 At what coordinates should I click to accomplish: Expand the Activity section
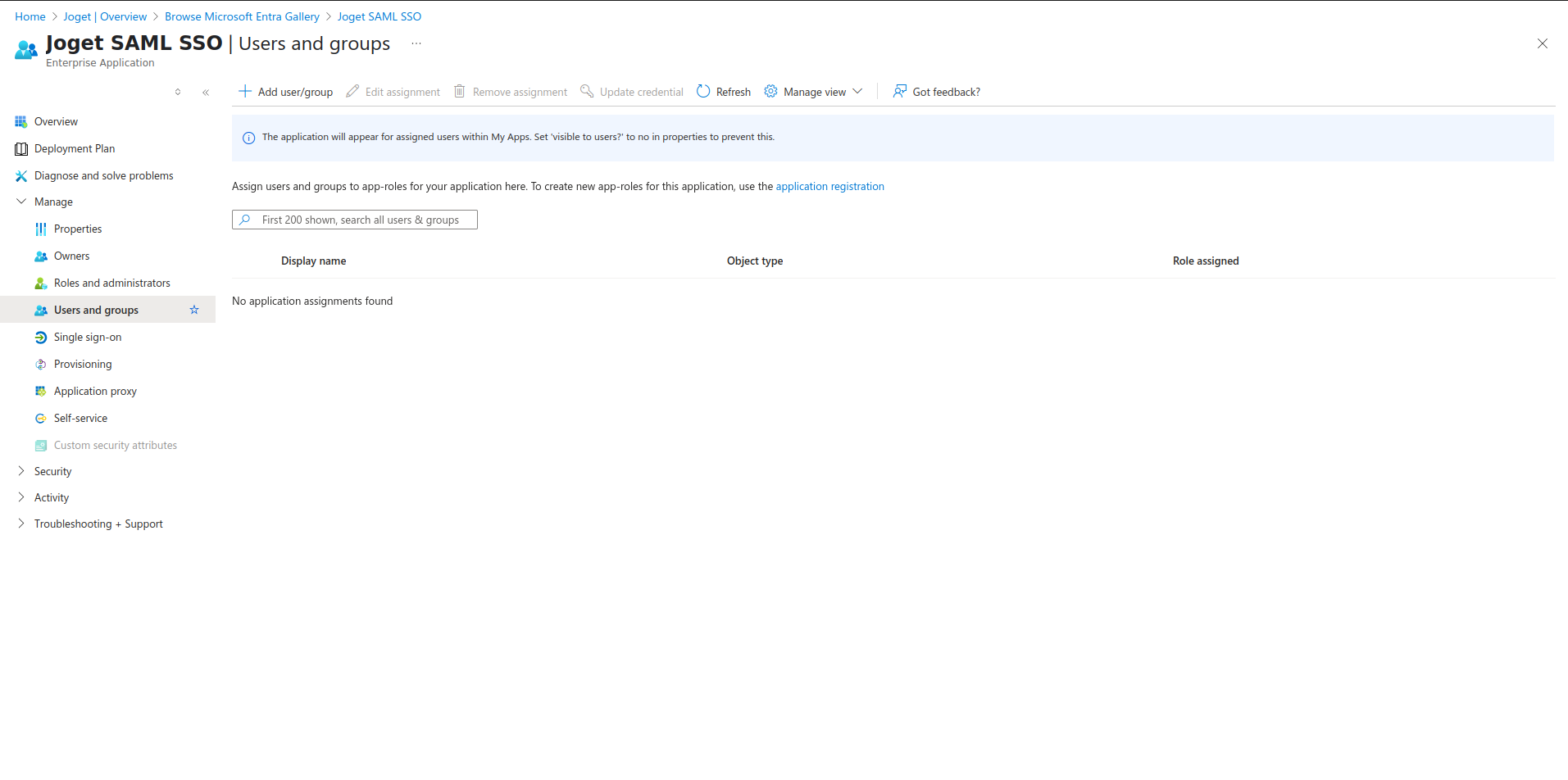point(21,497)
